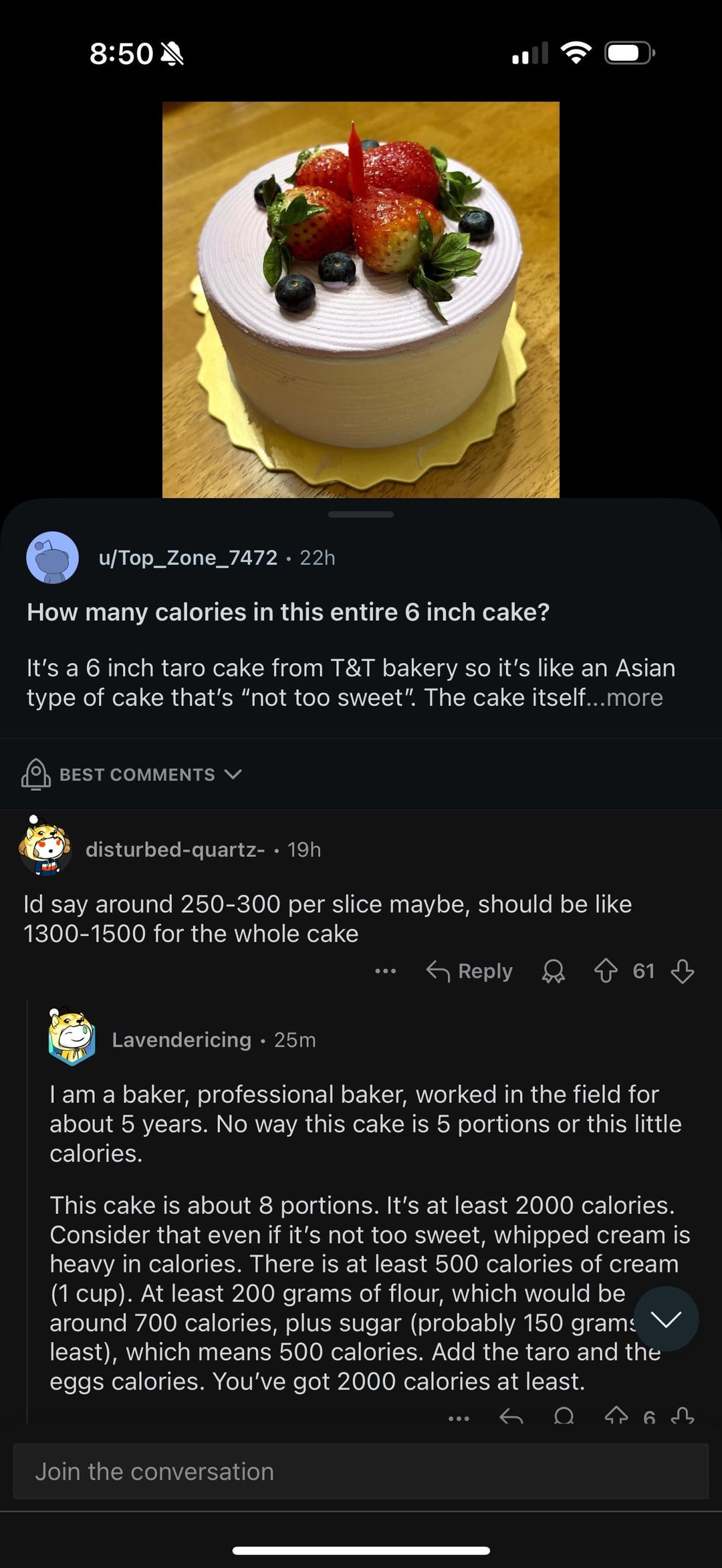Open Lavendericing username profile
This screenshot has width=722, height=1568.
point(181,1040)
